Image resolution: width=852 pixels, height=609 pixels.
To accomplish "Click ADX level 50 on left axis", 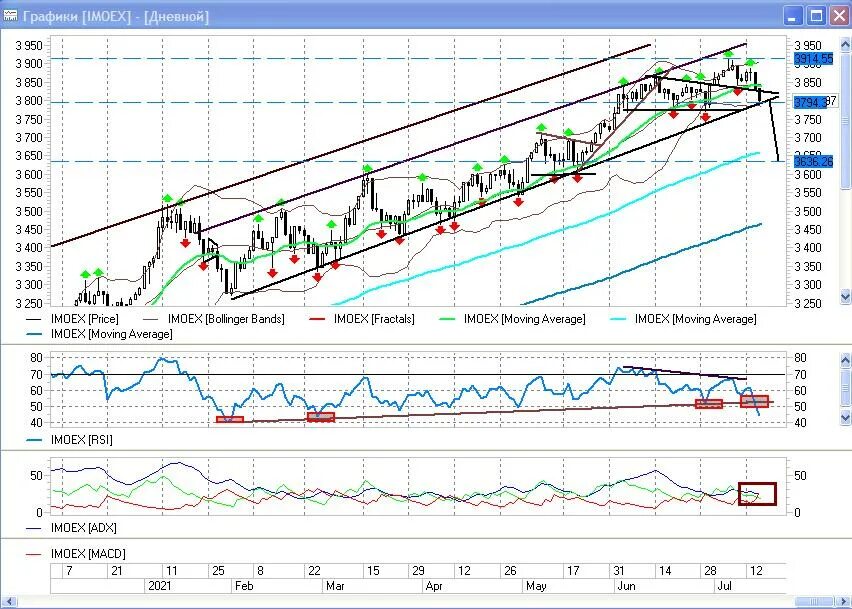I will [x=36, y=476].
